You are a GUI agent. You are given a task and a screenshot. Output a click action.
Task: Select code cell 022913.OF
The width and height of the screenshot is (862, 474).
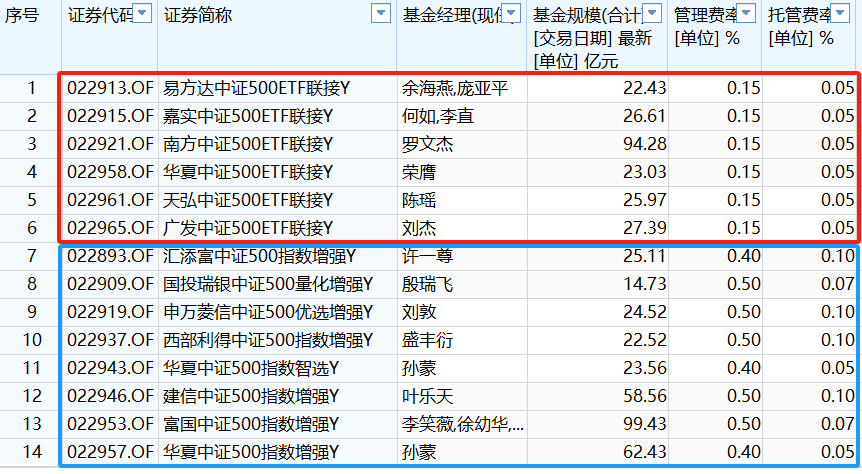(110, 88)
